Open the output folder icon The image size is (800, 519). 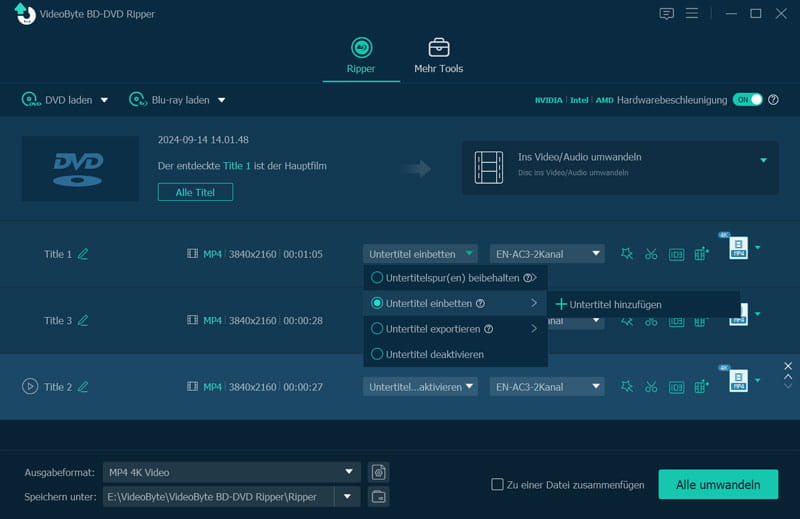coord(378,497)
